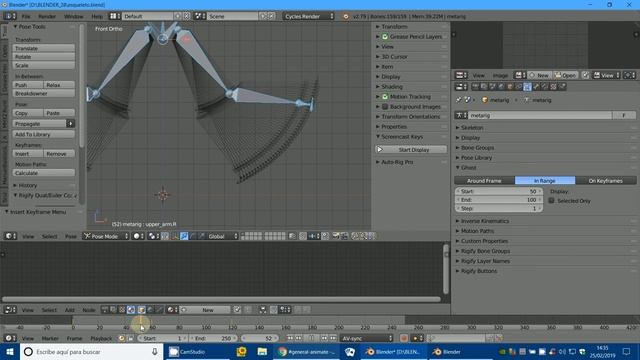Open the World properties tab icon
640x360 pixels.
tap(501, 87)
